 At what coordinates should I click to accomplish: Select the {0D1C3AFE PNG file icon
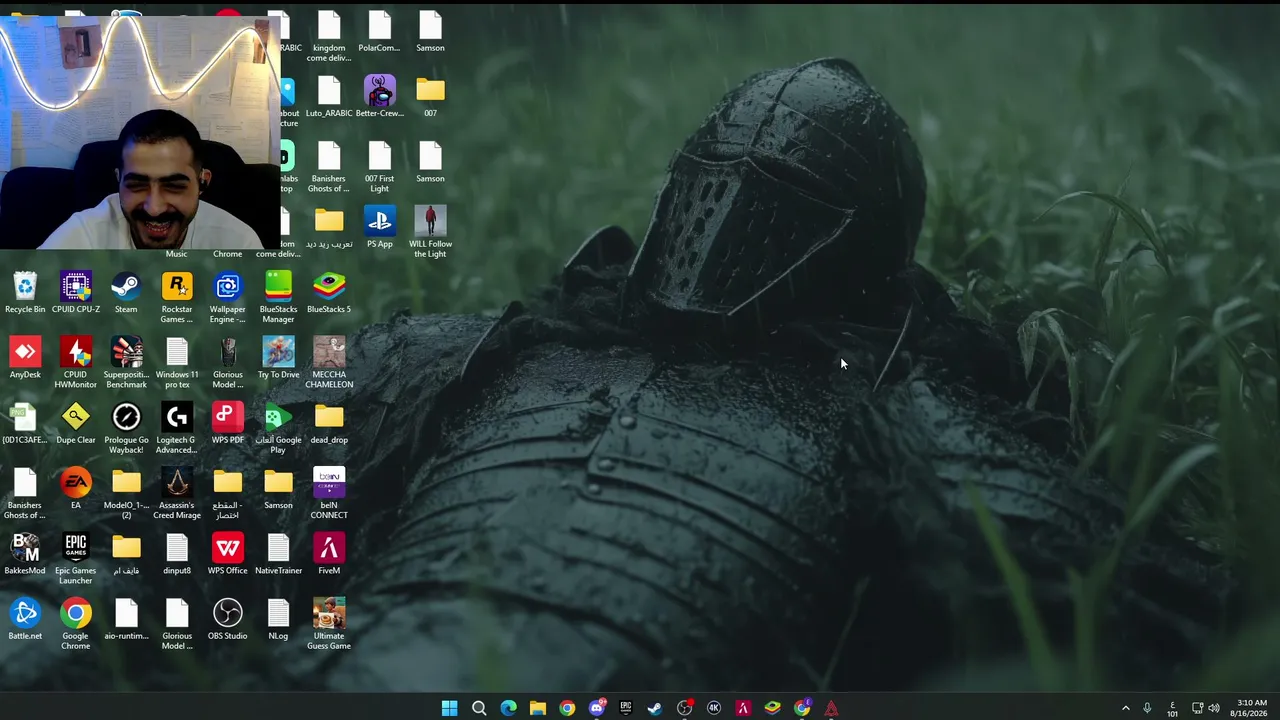(x=25, y=423)
